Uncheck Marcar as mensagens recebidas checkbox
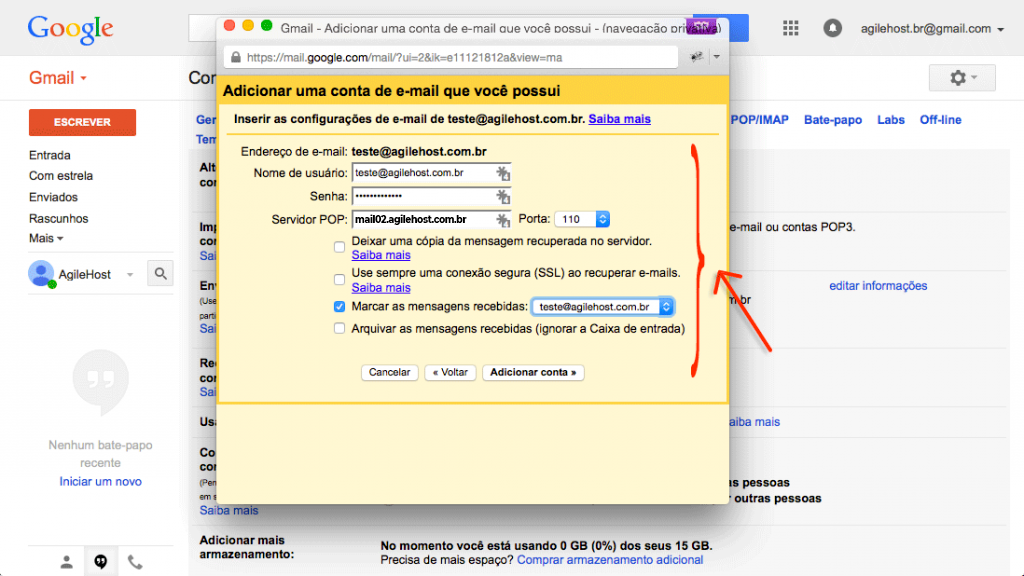Viewport: 1024px width, 576px height. [340, 307]
